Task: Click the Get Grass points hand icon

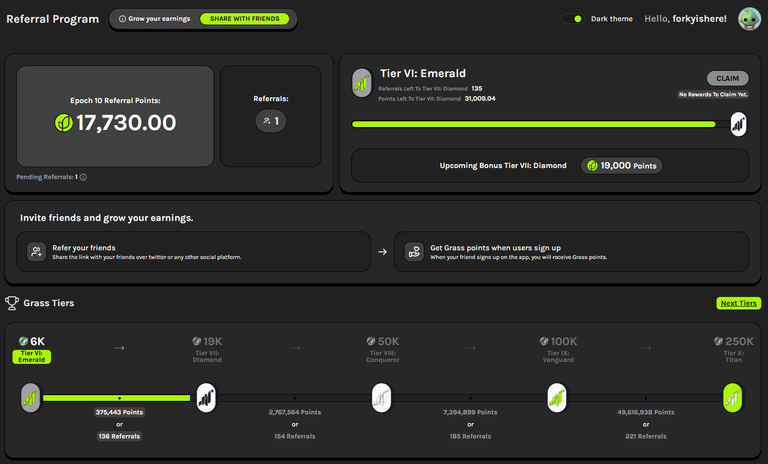Action: 414,252
